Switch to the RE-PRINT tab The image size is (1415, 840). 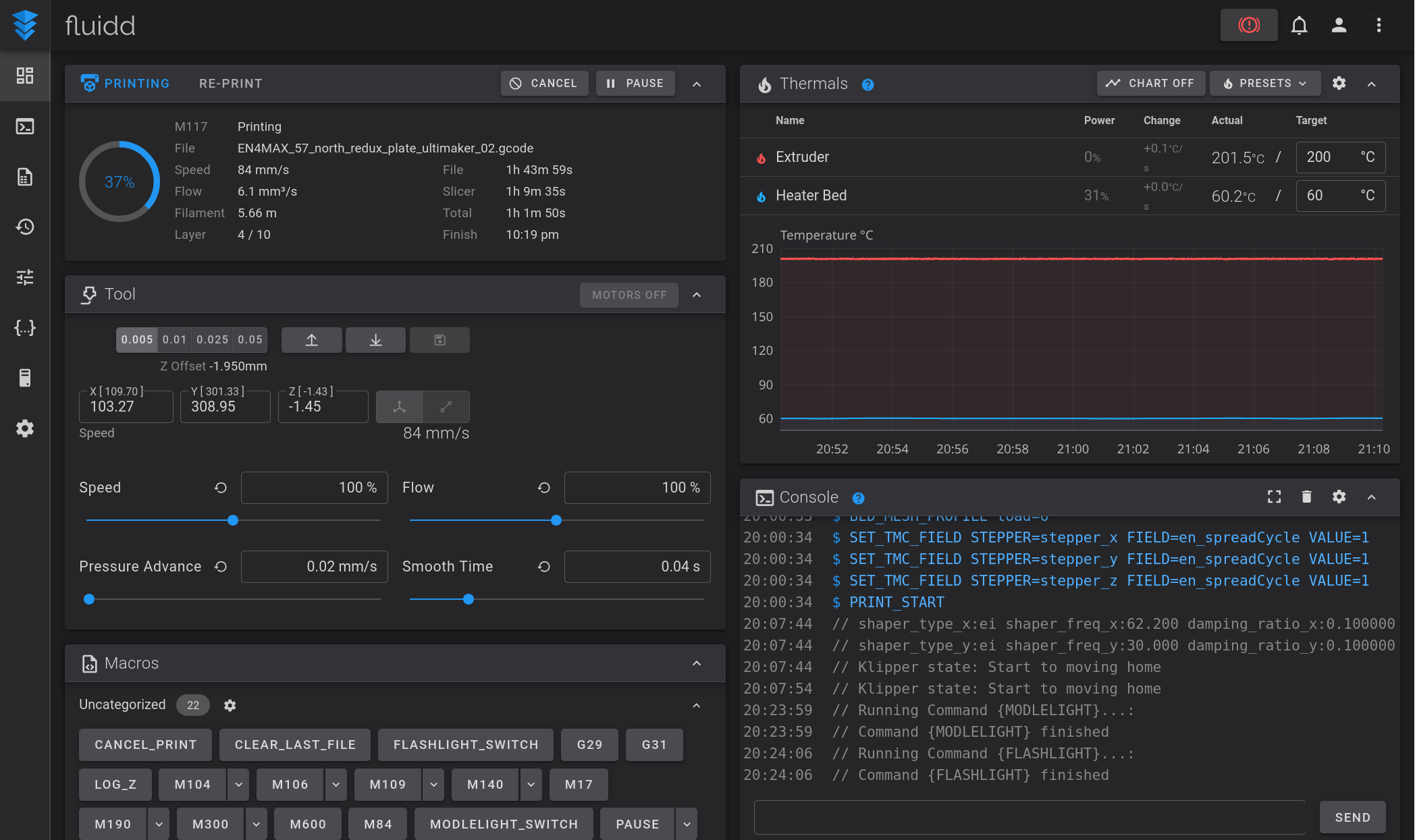click(x=230, y=83)
